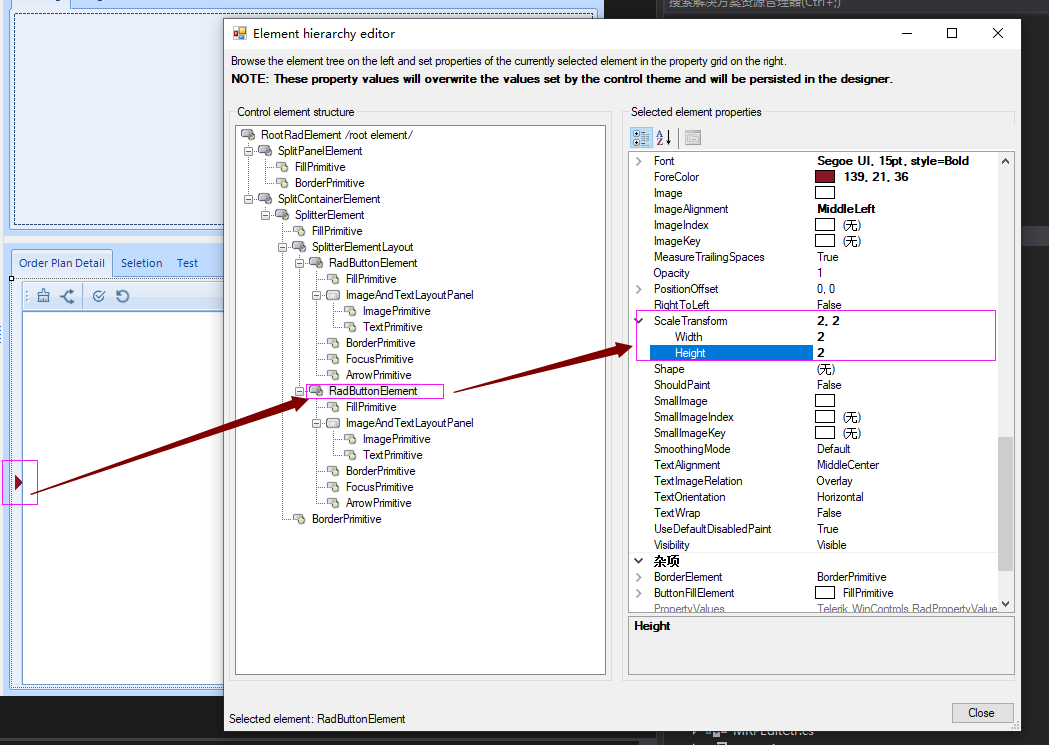Click the Close button

click(981, 712)
